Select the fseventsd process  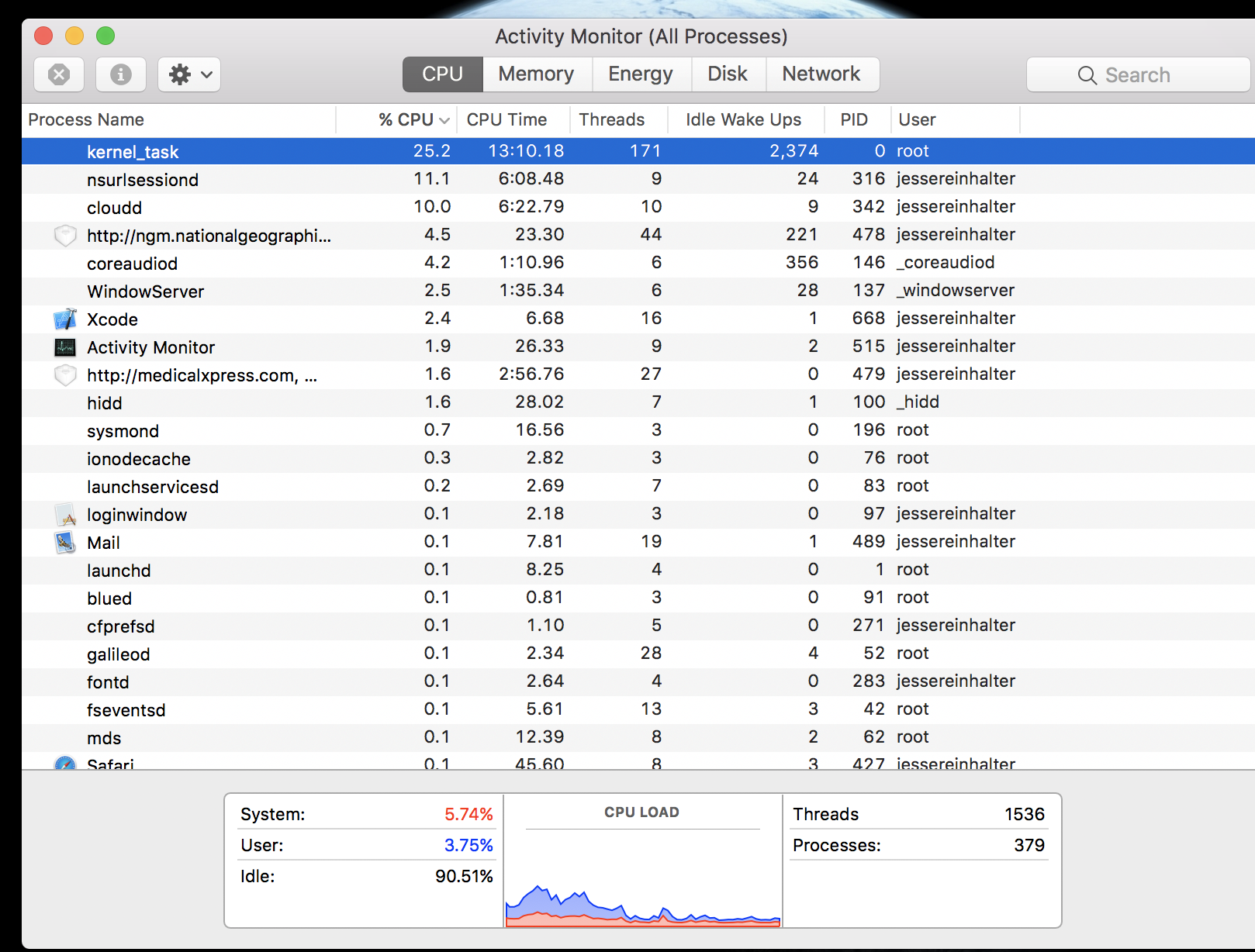click(638, 709)
